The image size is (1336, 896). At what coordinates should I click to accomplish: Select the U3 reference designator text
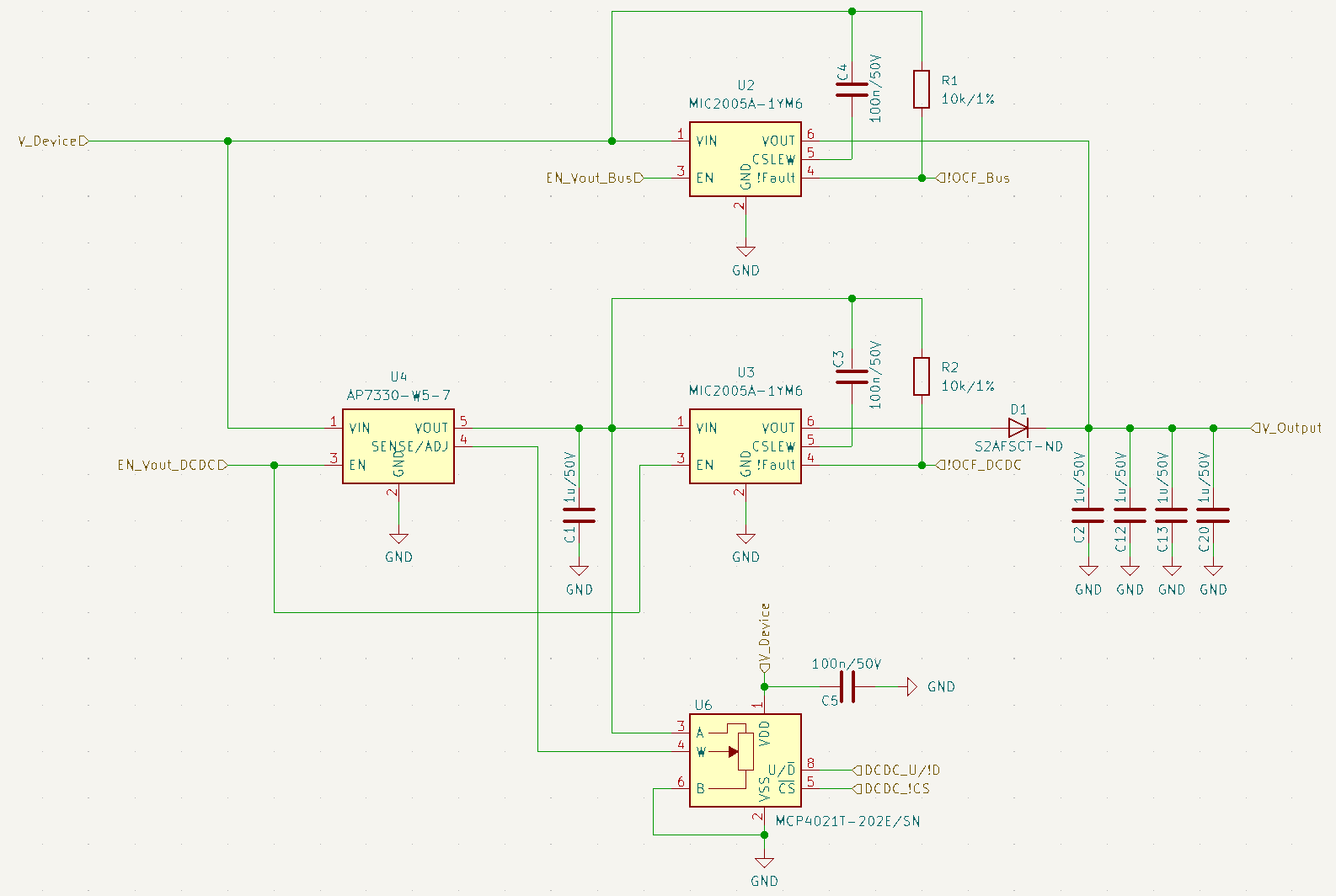[x=745, y=372]
